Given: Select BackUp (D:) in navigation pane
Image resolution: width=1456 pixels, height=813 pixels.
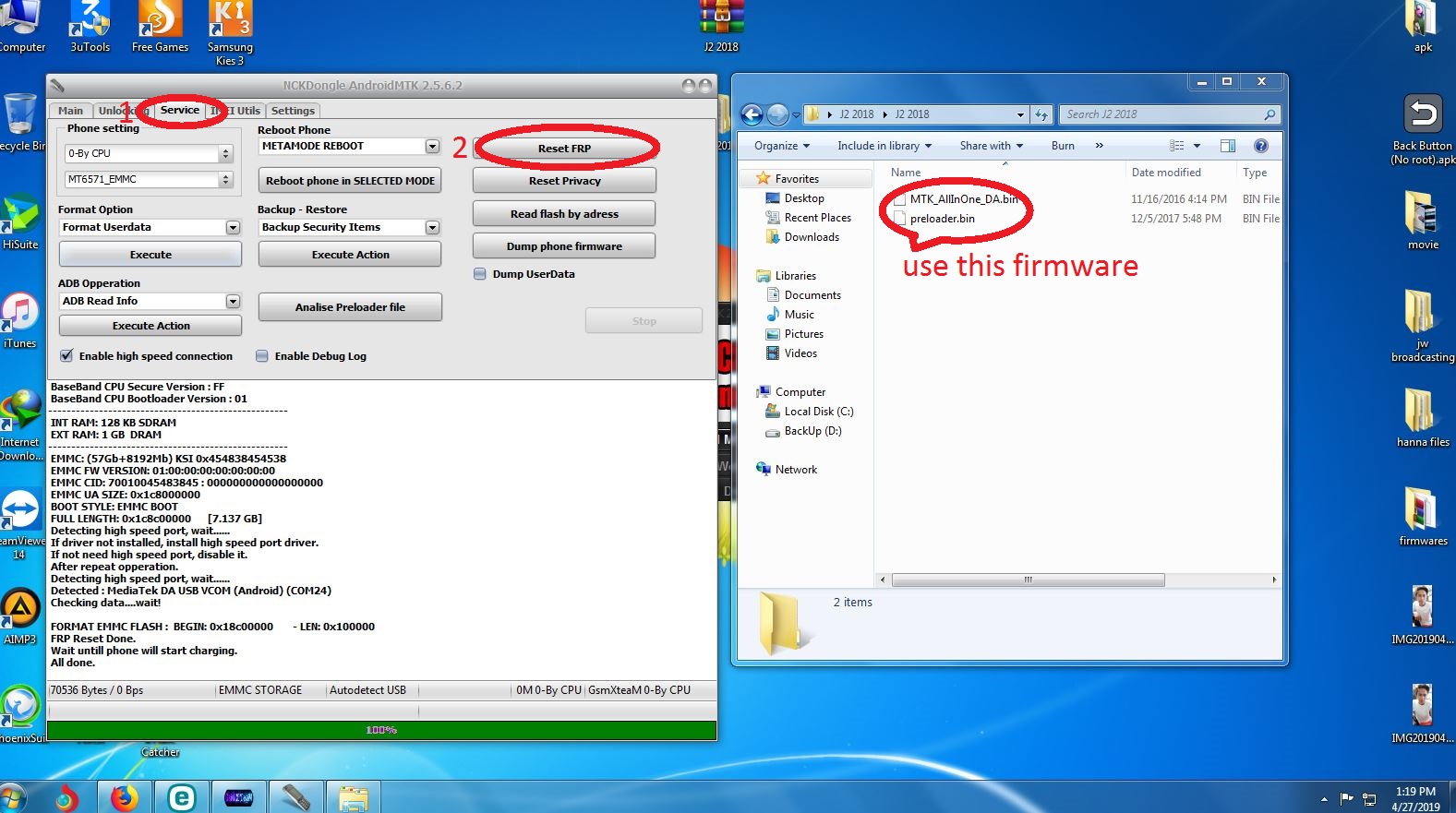Looking at the screenshot, I should [803, 431].
